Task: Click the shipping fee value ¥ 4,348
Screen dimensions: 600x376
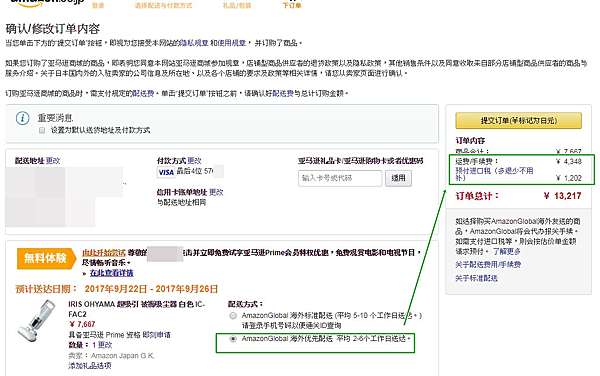Action: pos(568,161)
